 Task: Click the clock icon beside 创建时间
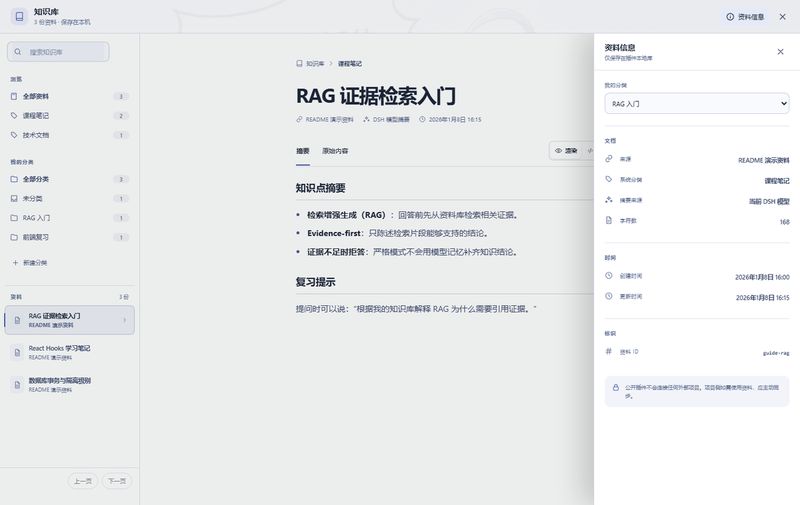[x=609, y=276]
